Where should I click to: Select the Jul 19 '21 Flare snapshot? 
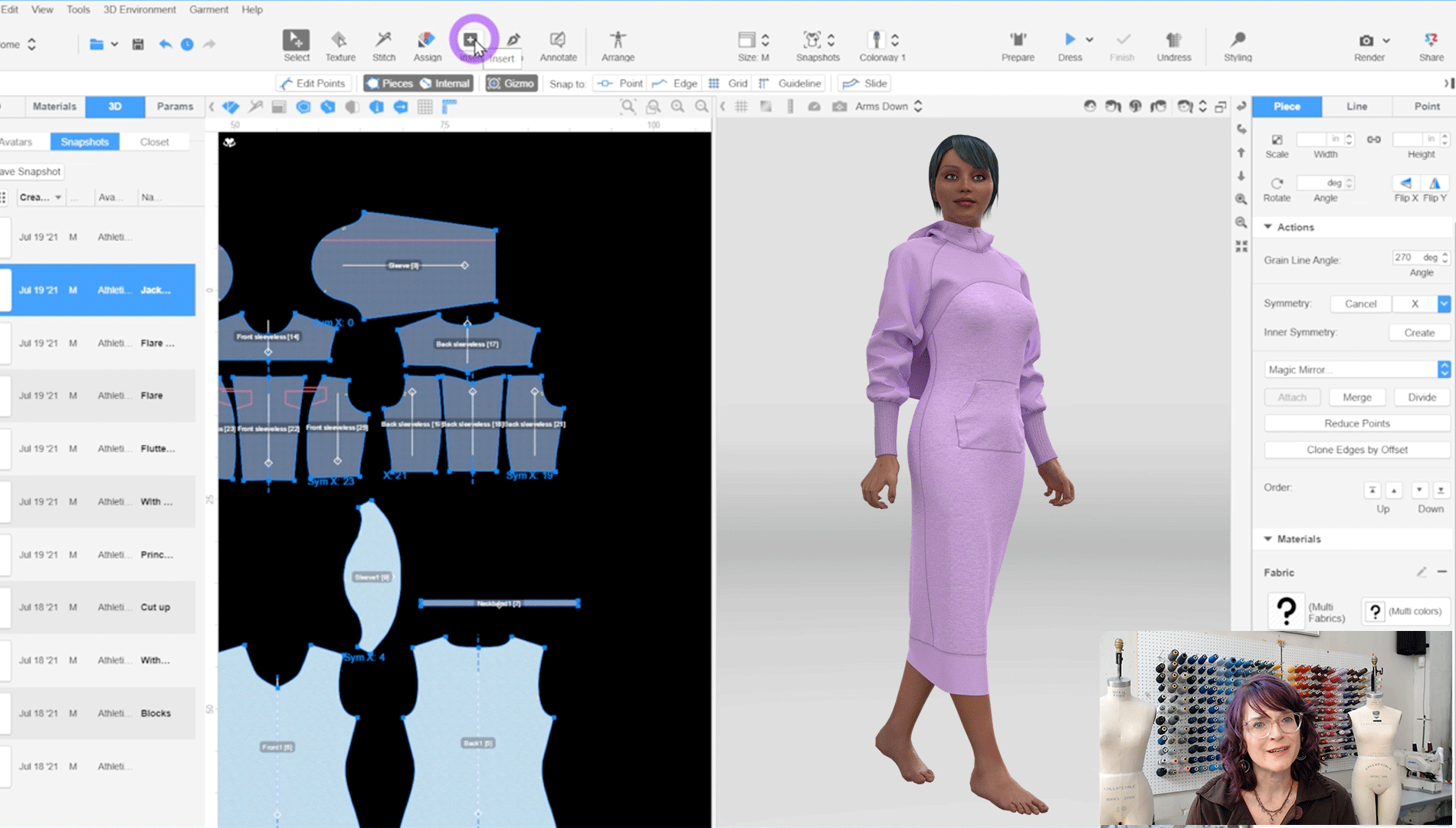coord(100,396)
